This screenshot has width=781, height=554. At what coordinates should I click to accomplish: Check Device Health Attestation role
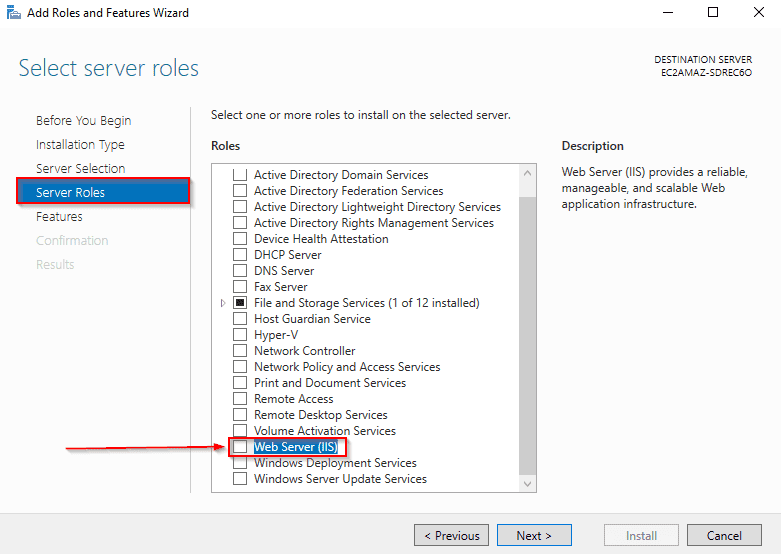pyautogui.click(x=240, y=239)
